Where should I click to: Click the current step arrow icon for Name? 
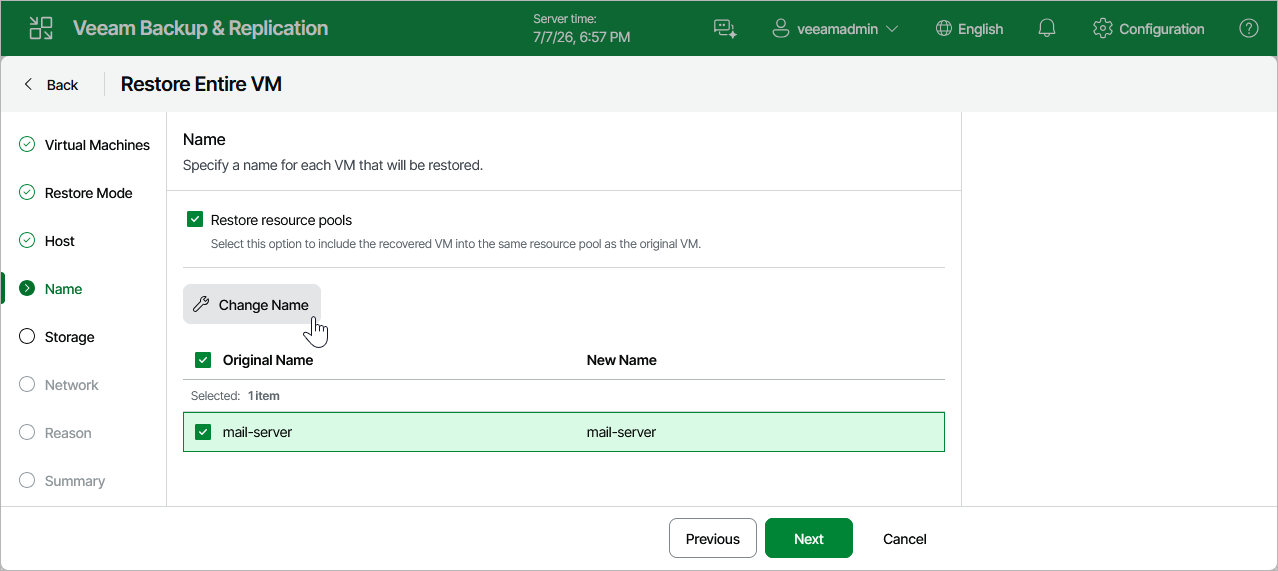click(x=27, y=289)
